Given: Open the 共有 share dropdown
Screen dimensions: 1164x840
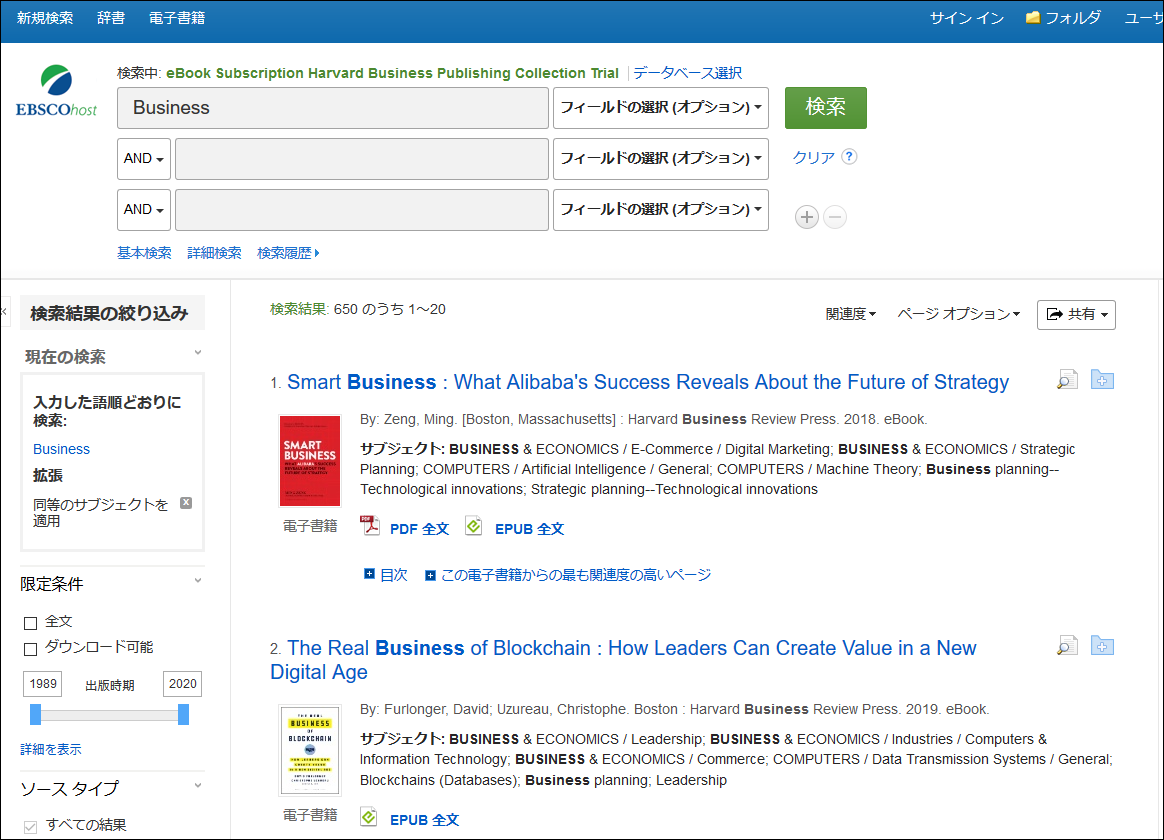Looking at the screenshot, I should pos(1076,315).
